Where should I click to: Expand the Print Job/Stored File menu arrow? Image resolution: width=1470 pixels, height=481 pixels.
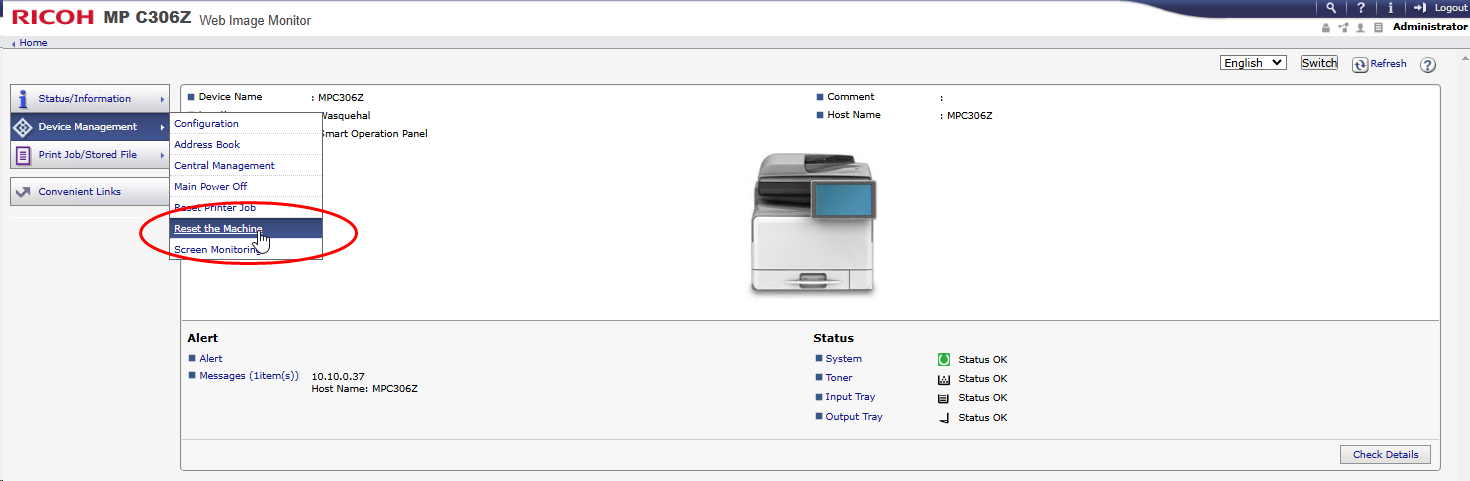(x=162, y=155)
